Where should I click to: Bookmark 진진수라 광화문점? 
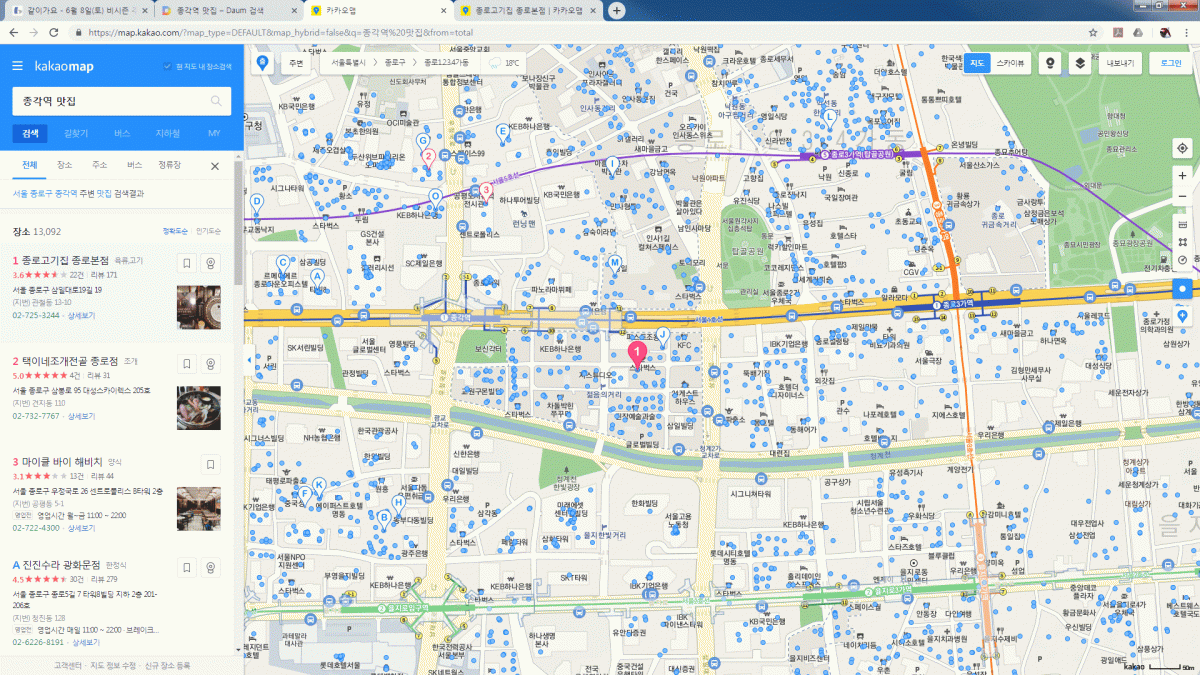[x=186, y=568]
